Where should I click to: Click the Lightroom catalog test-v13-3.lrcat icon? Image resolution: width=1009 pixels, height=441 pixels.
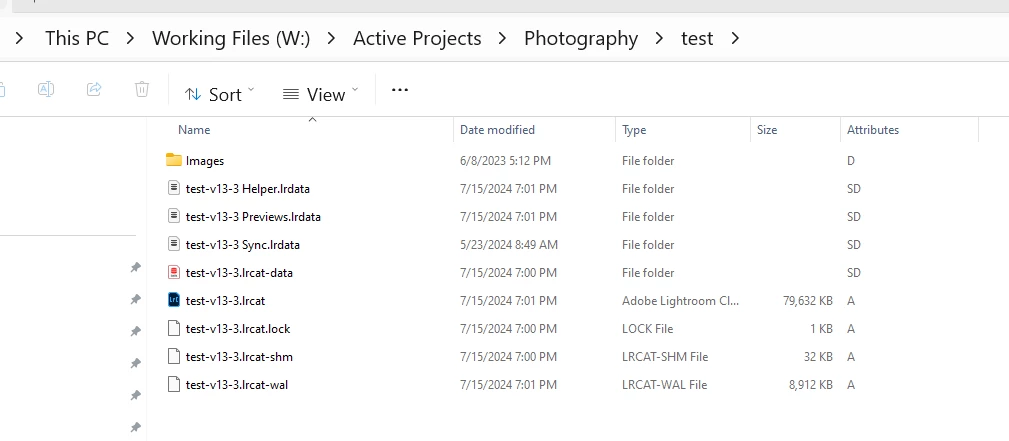(x=174, y=300)
